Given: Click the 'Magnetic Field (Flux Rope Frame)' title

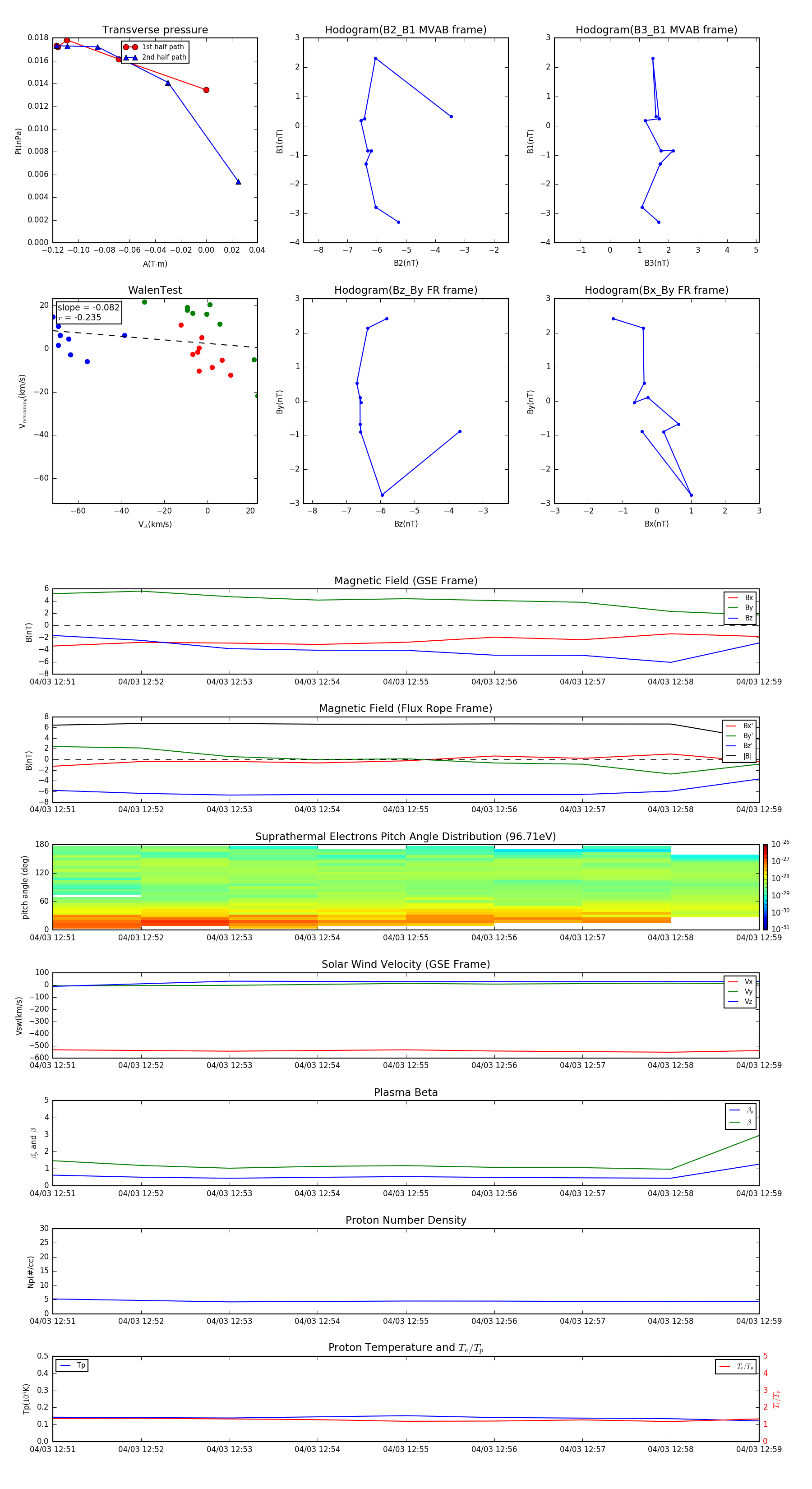Looking at the screenshot, I should click(406, 709).
